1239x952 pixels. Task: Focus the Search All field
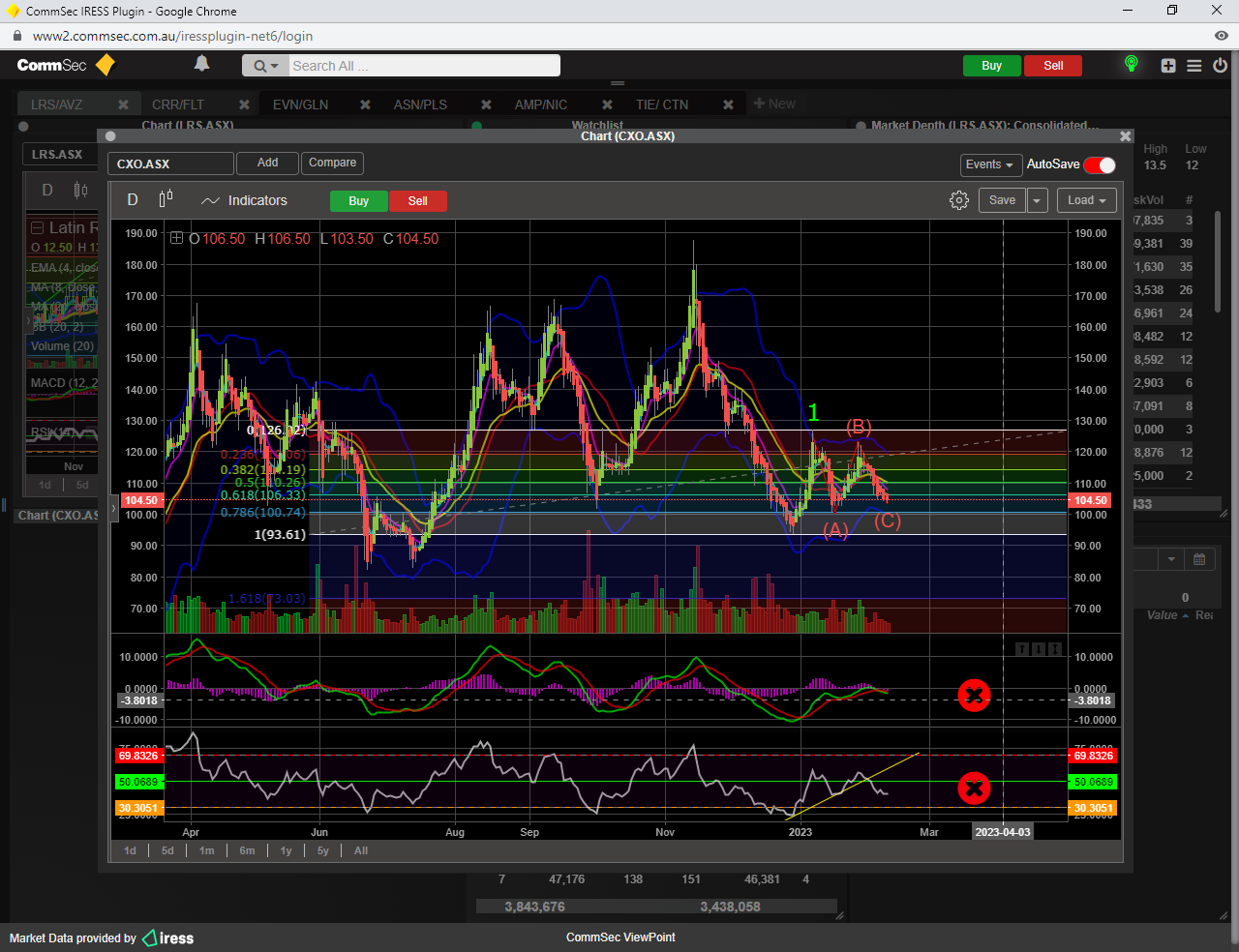coord(424,66)
